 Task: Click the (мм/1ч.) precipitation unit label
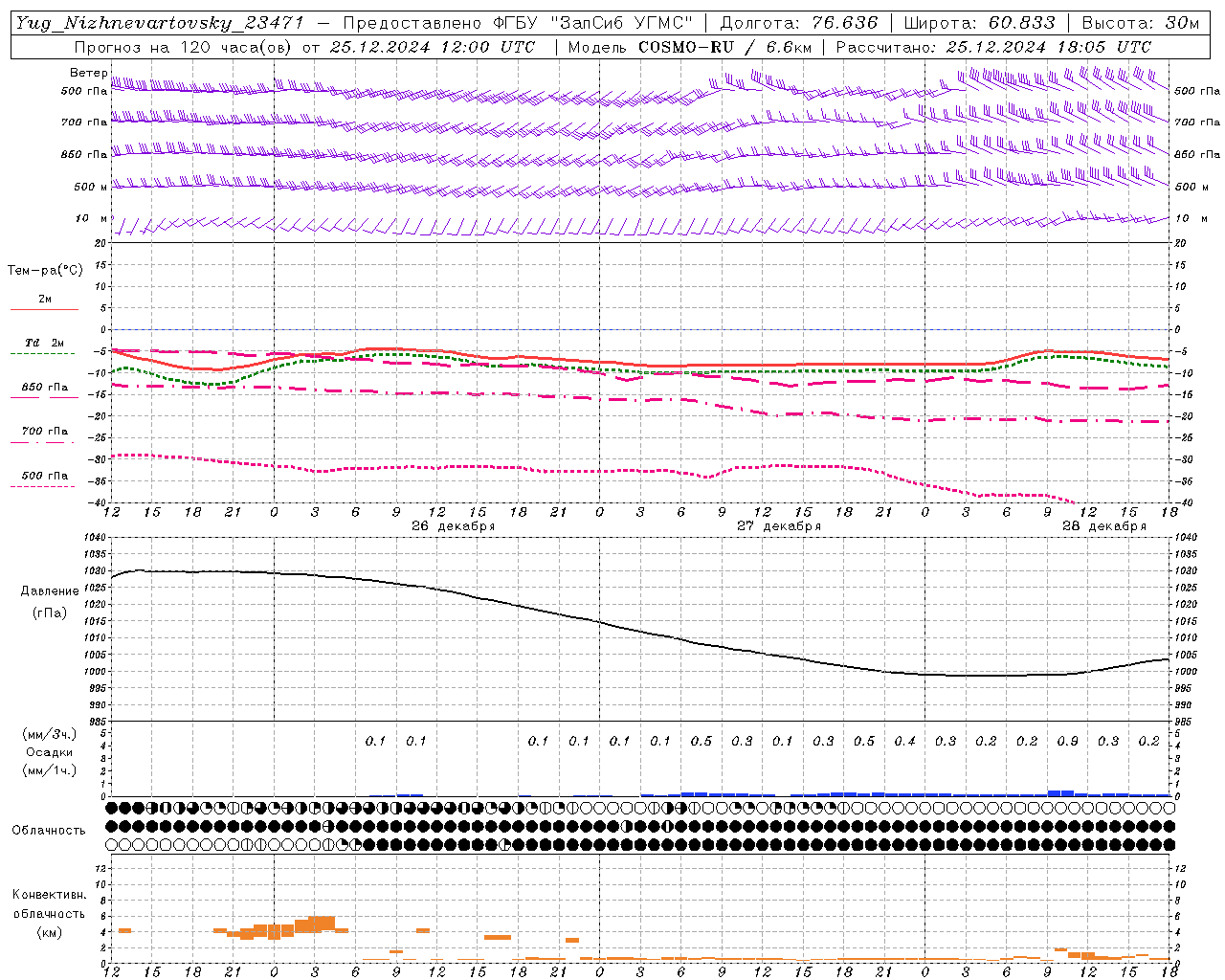49,770
